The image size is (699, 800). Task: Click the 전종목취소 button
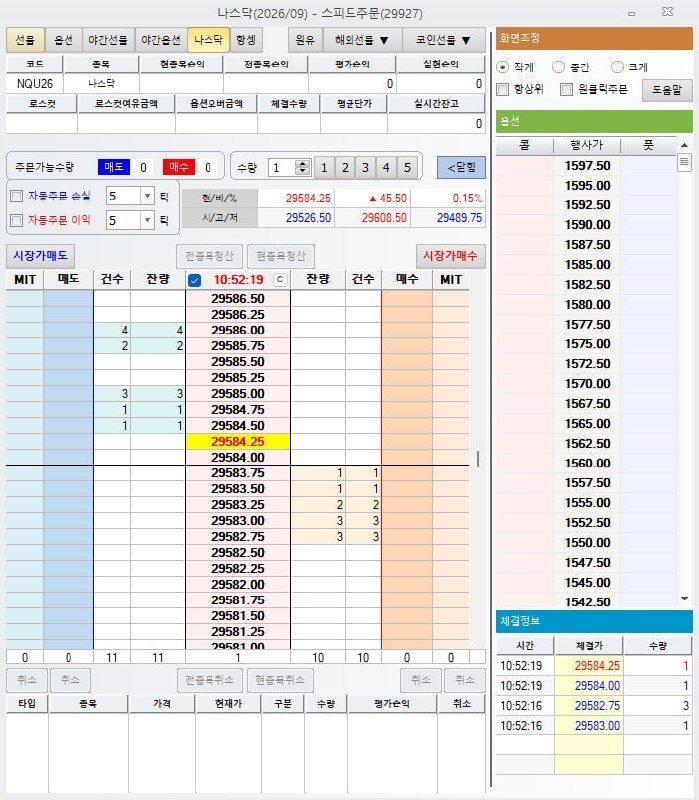pyautogui.click(x=209, y=680)
